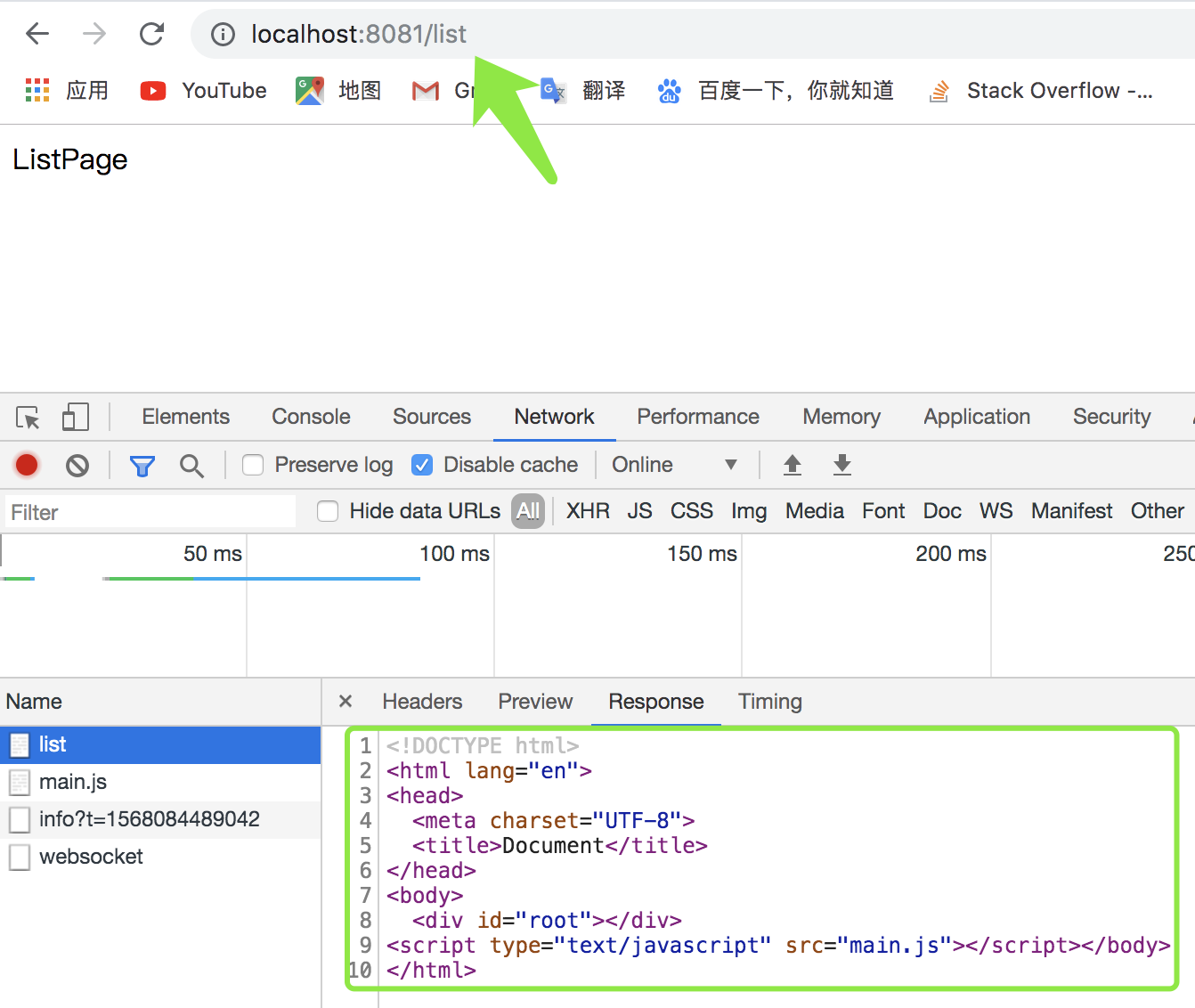
Task: Filter requests by Doc
Action: (942, 511)
